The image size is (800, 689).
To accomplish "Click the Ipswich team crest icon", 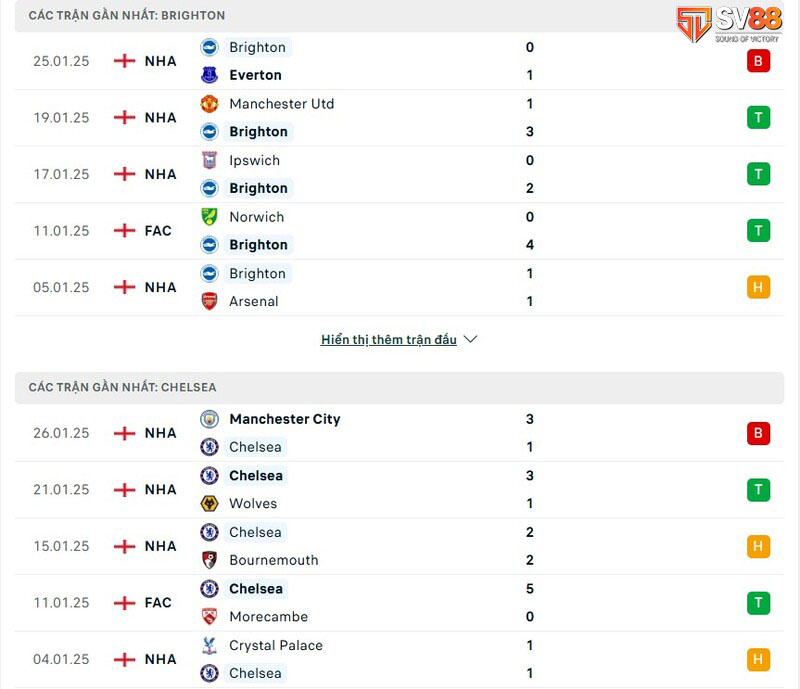I will (209, 160).
